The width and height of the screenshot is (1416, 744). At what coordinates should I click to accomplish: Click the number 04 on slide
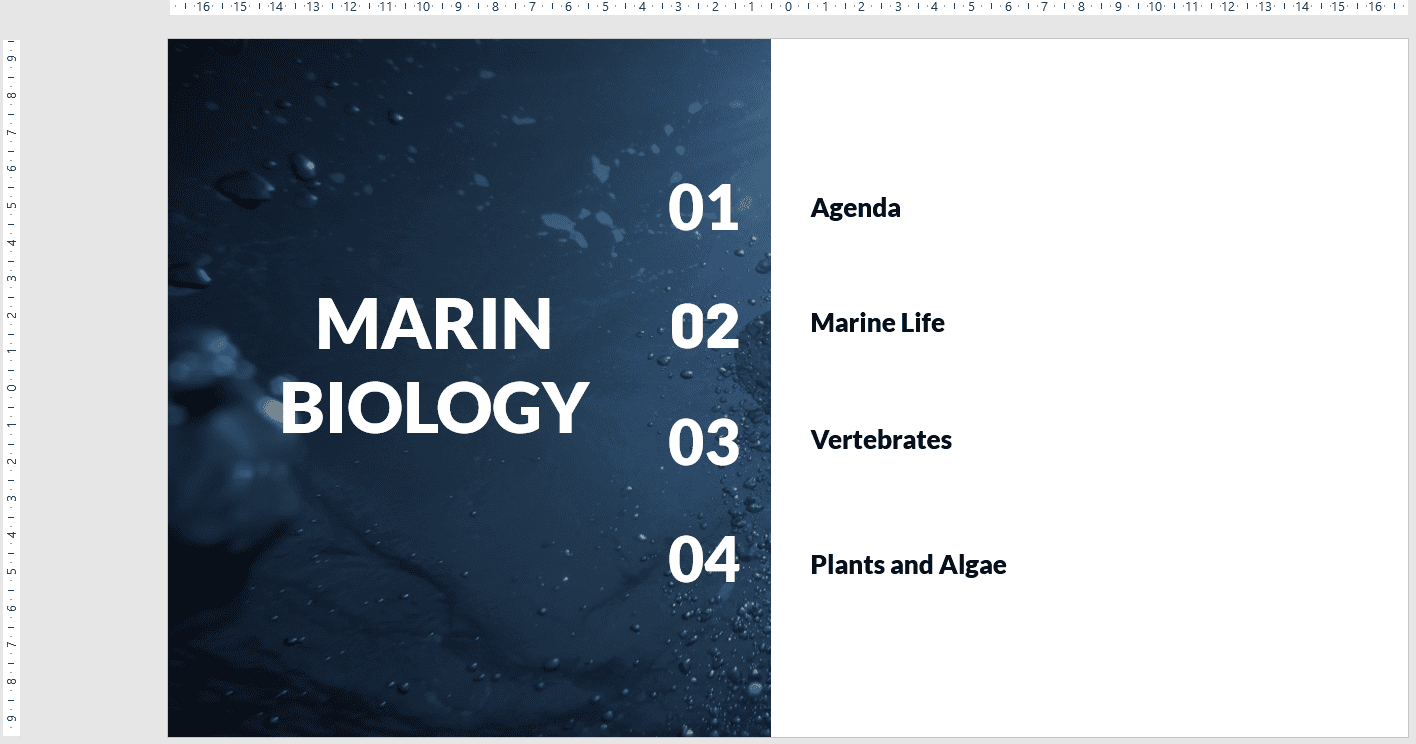[x=703, y=559]
